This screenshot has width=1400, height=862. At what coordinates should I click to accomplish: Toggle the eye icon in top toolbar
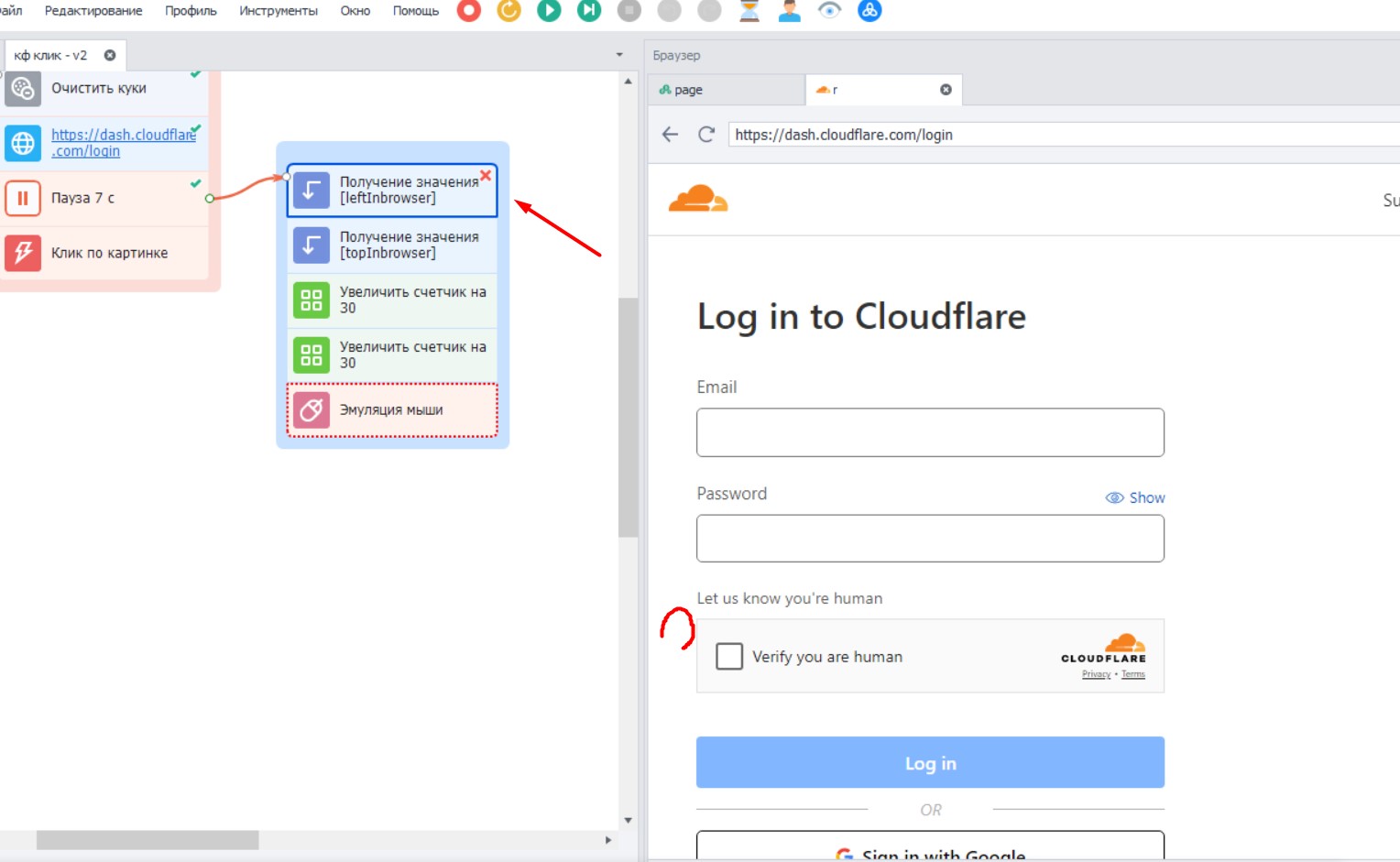click(x=829, y=10)
